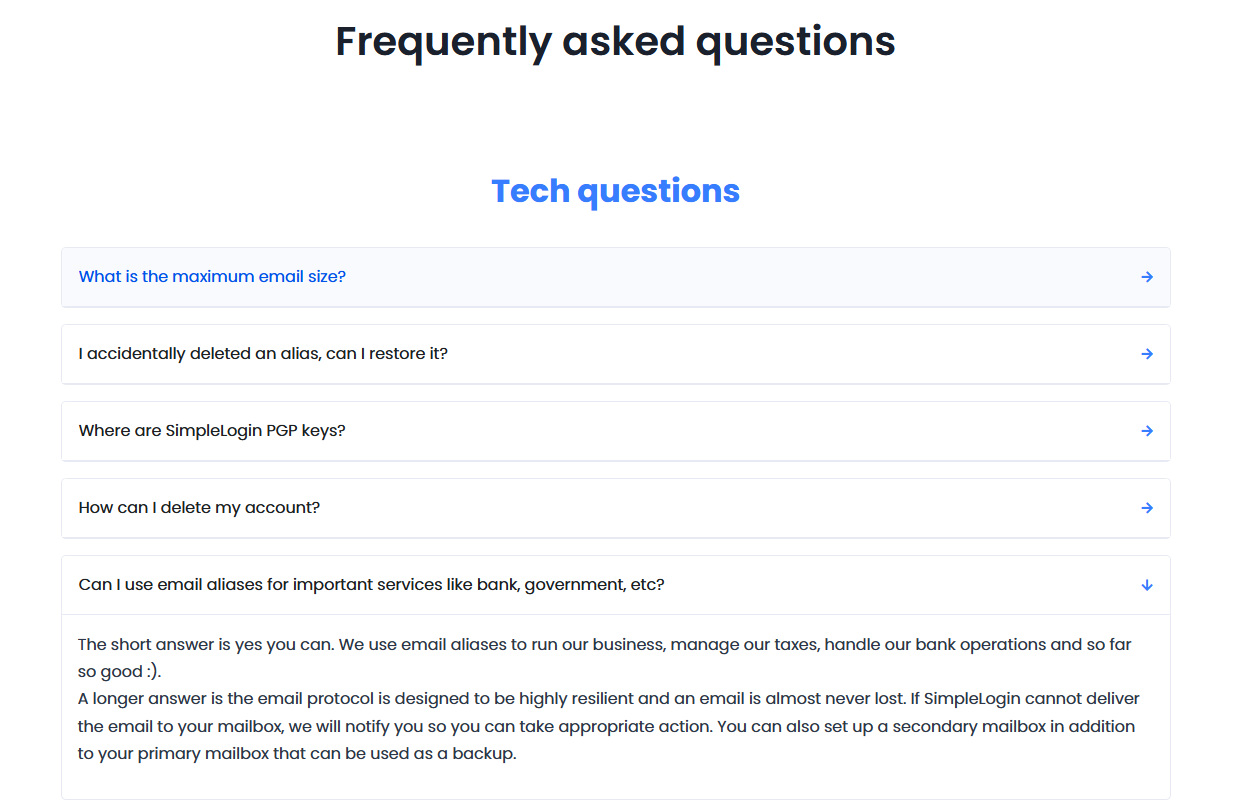Collapse "Can I use email aliases for important services" question
This screenshot has width=1249, height=812.
pos(371,585)
